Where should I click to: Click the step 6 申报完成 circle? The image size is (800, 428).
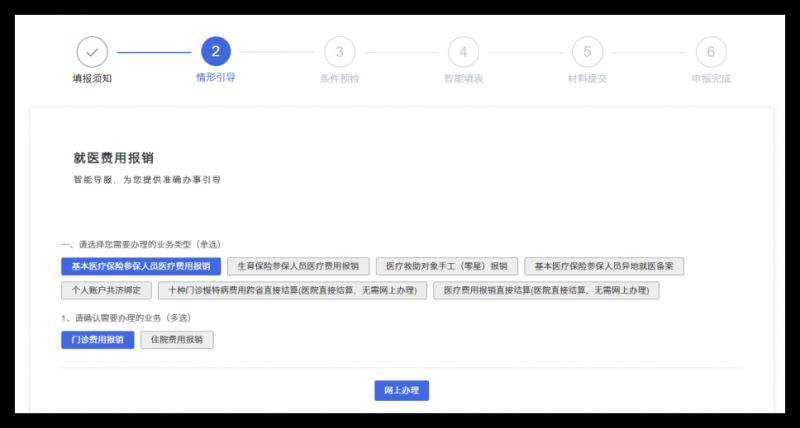[710, 51]
